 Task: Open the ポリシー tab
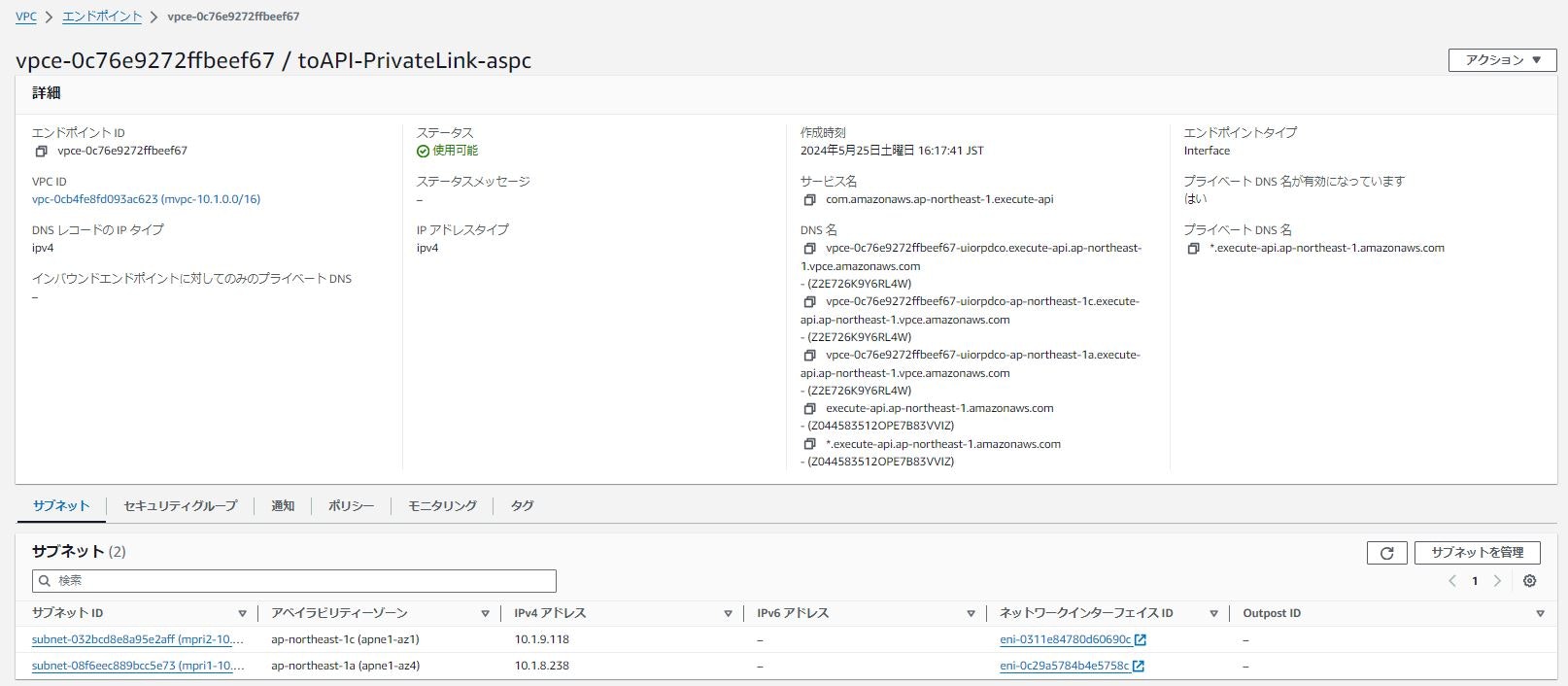pyautogui.click(x=351, y=506)
